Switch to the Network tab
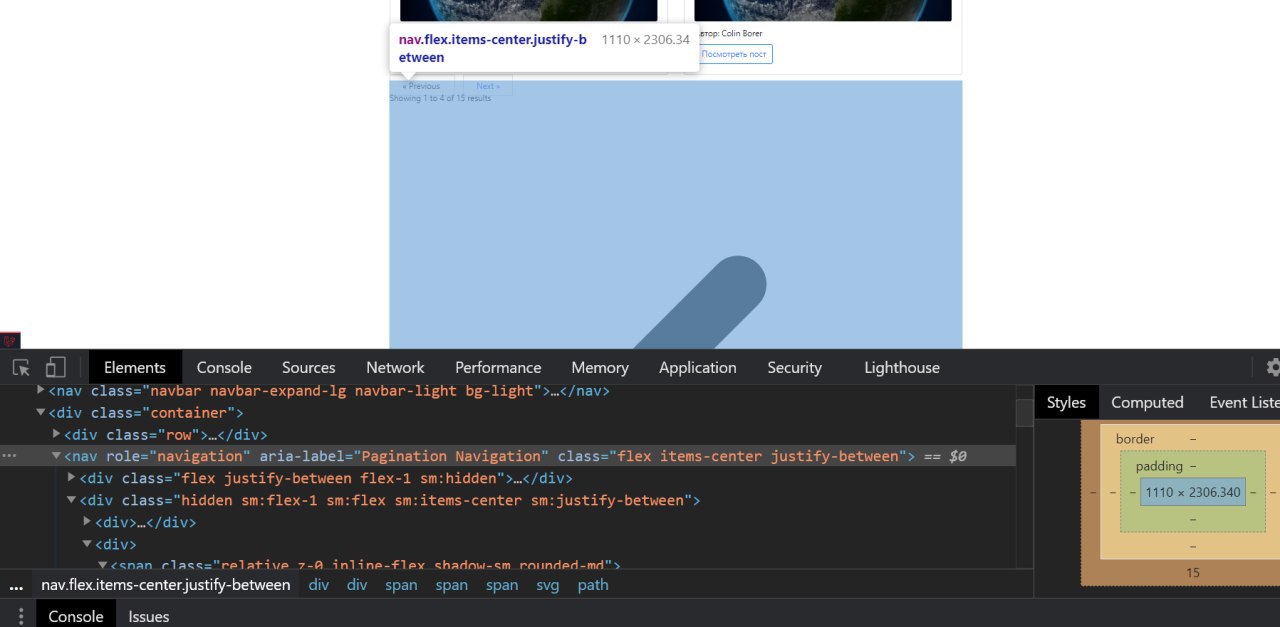This screenshot has height=627, width=1280. (x=395, y=367)
